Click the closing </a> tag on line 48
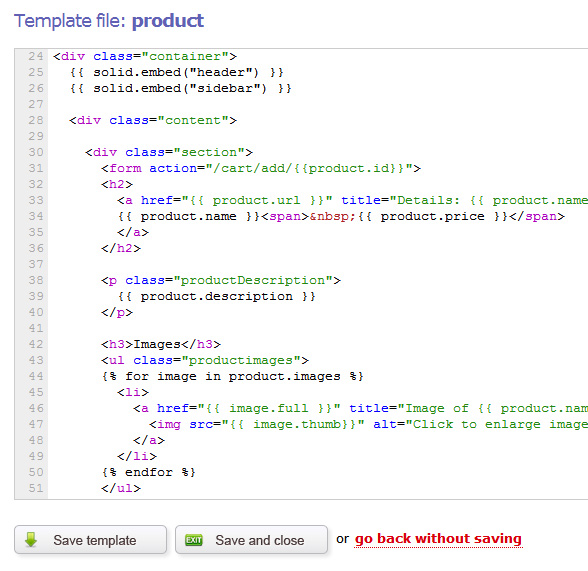The width and height of the screenshot is (588, 571). tap(149, 440)
